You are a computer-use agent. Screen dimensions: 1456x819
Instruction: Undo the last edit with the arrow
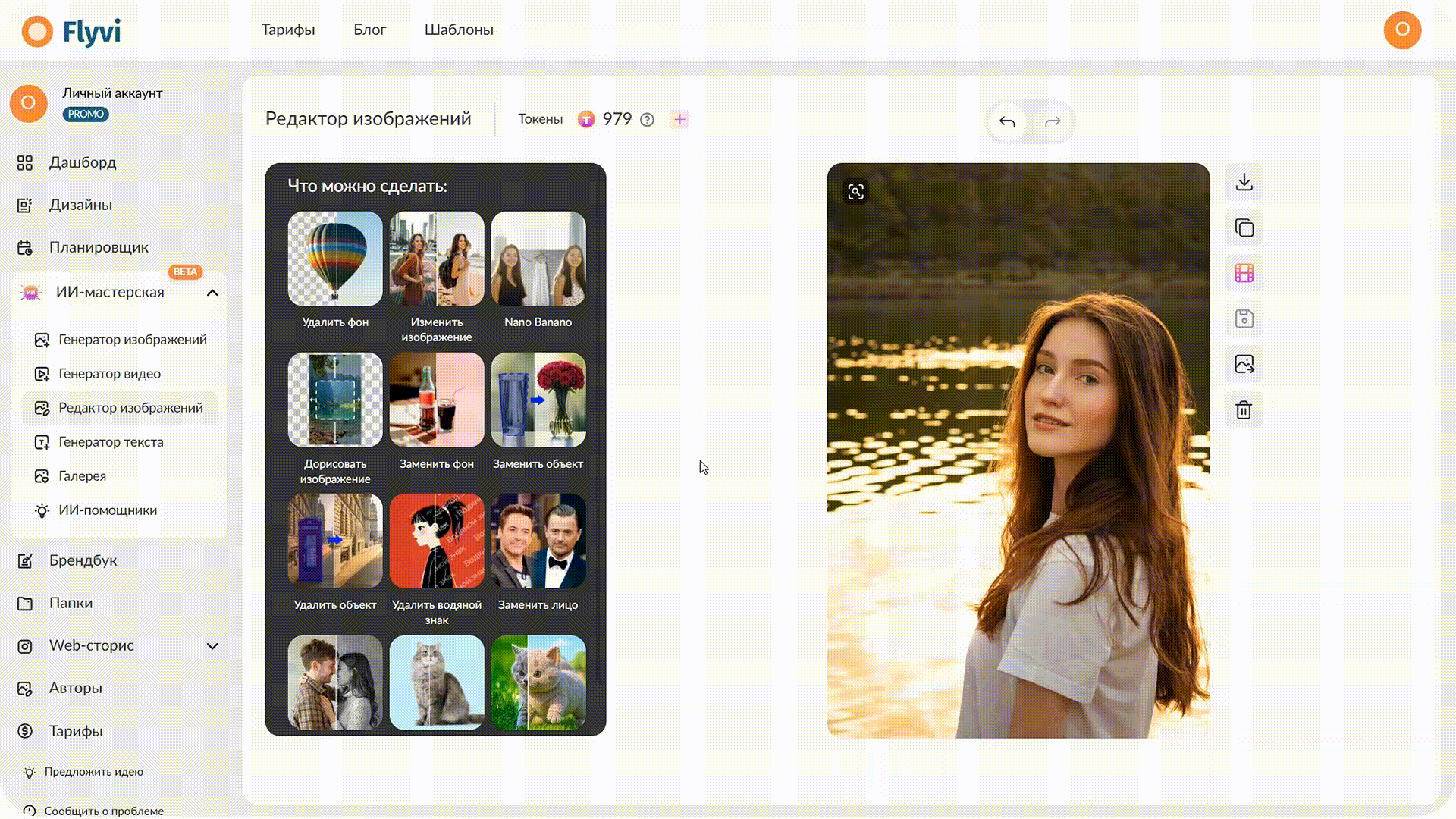[1007, 121]
